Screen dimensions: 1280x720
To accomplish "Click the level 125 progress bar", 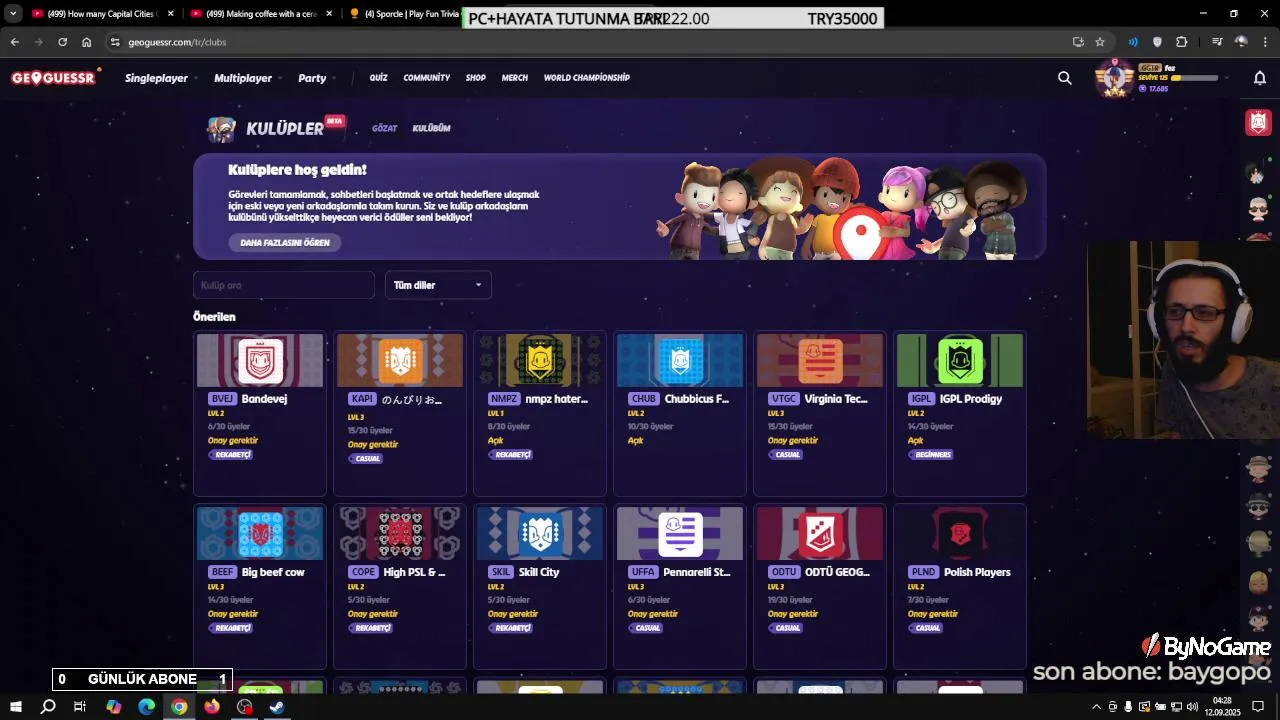I will 1195,78.
